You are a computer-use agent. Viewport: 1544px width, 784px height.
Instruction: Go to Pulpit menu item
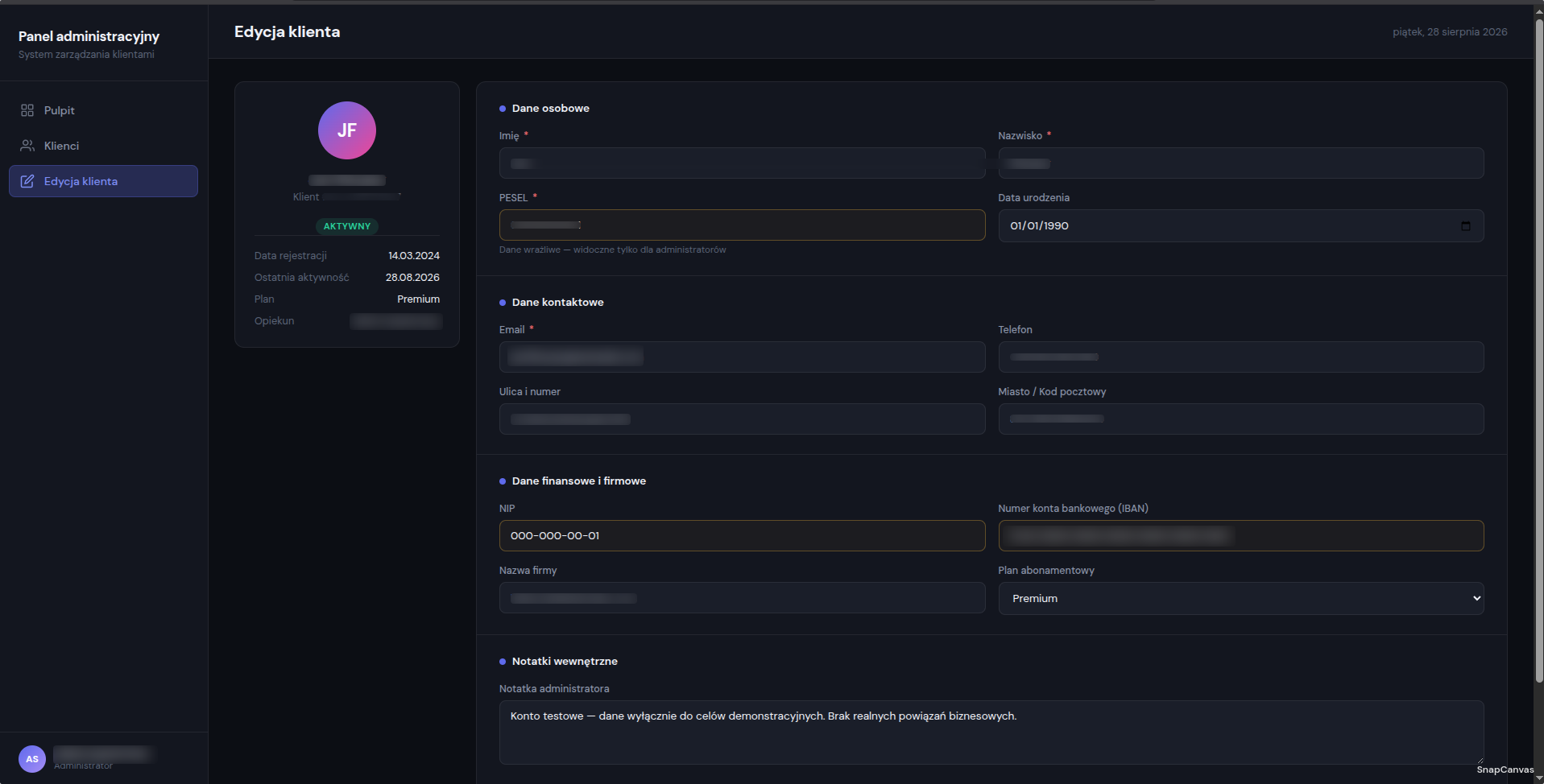pos(103,110)
